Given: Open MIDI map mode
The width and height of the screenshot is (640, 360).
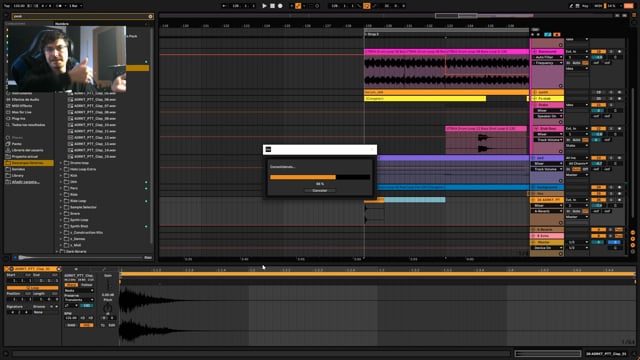Looking at the screenshot, I should pos(598,6).
